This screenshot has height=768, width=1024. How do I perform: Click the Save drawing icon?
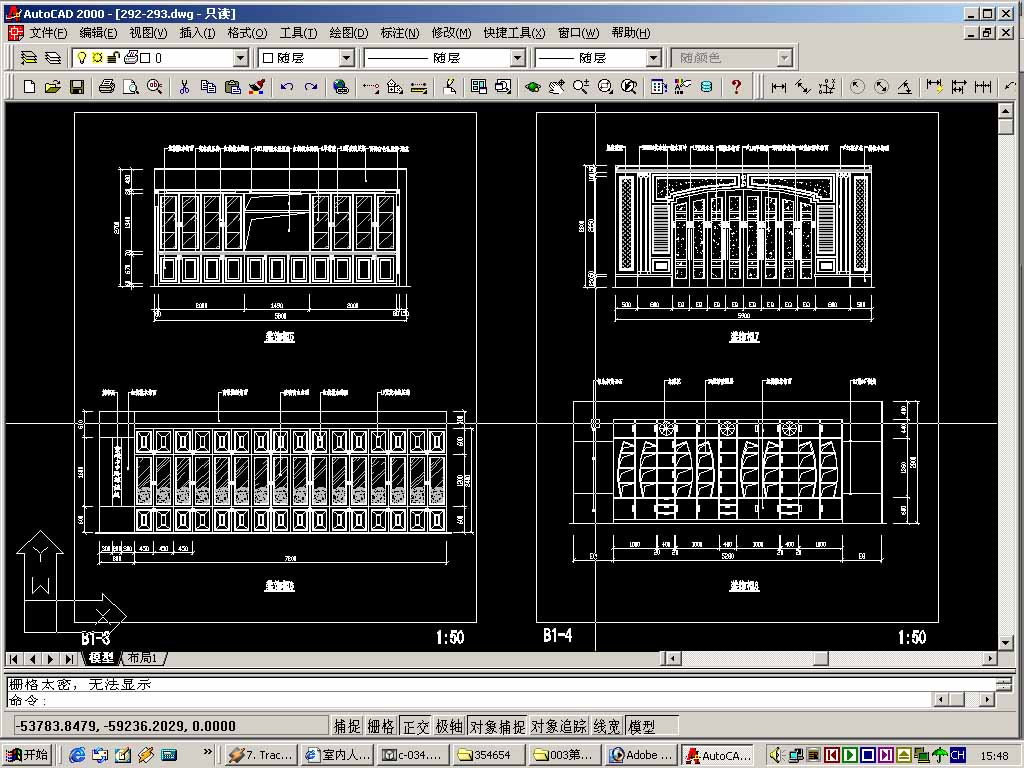77,87
